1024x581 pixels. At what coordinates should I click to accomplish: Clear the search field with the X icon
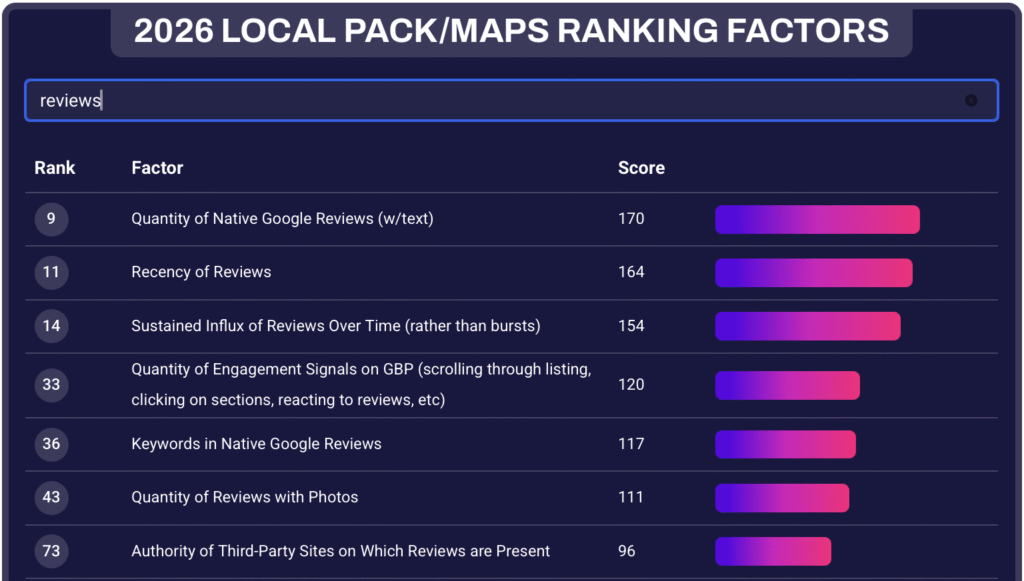970,100
